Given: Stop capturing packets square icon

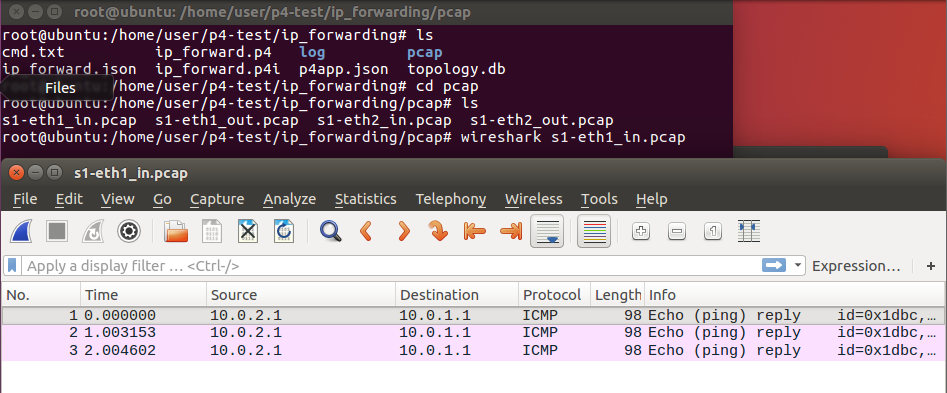Looking at the screenshot, I should (x=57, y=231).
